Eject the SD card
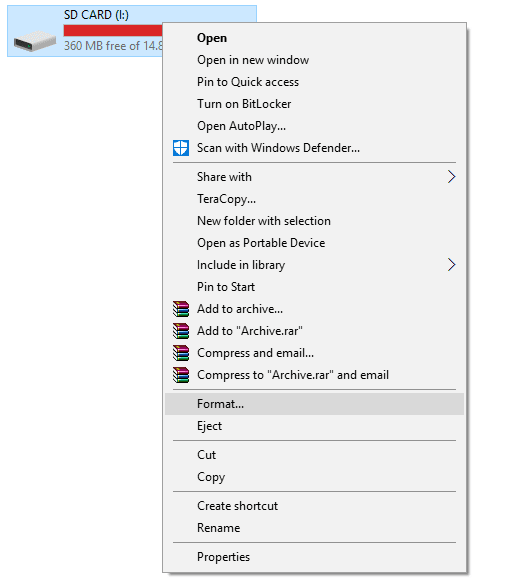 tap(314, 426)
